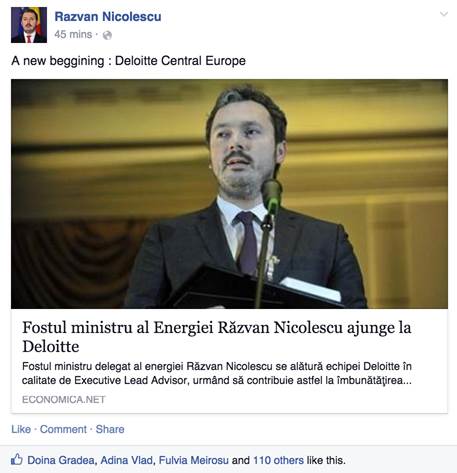Click Razvan Nicolescu's profile picture
457x473 pixels.
pos(29,25)
